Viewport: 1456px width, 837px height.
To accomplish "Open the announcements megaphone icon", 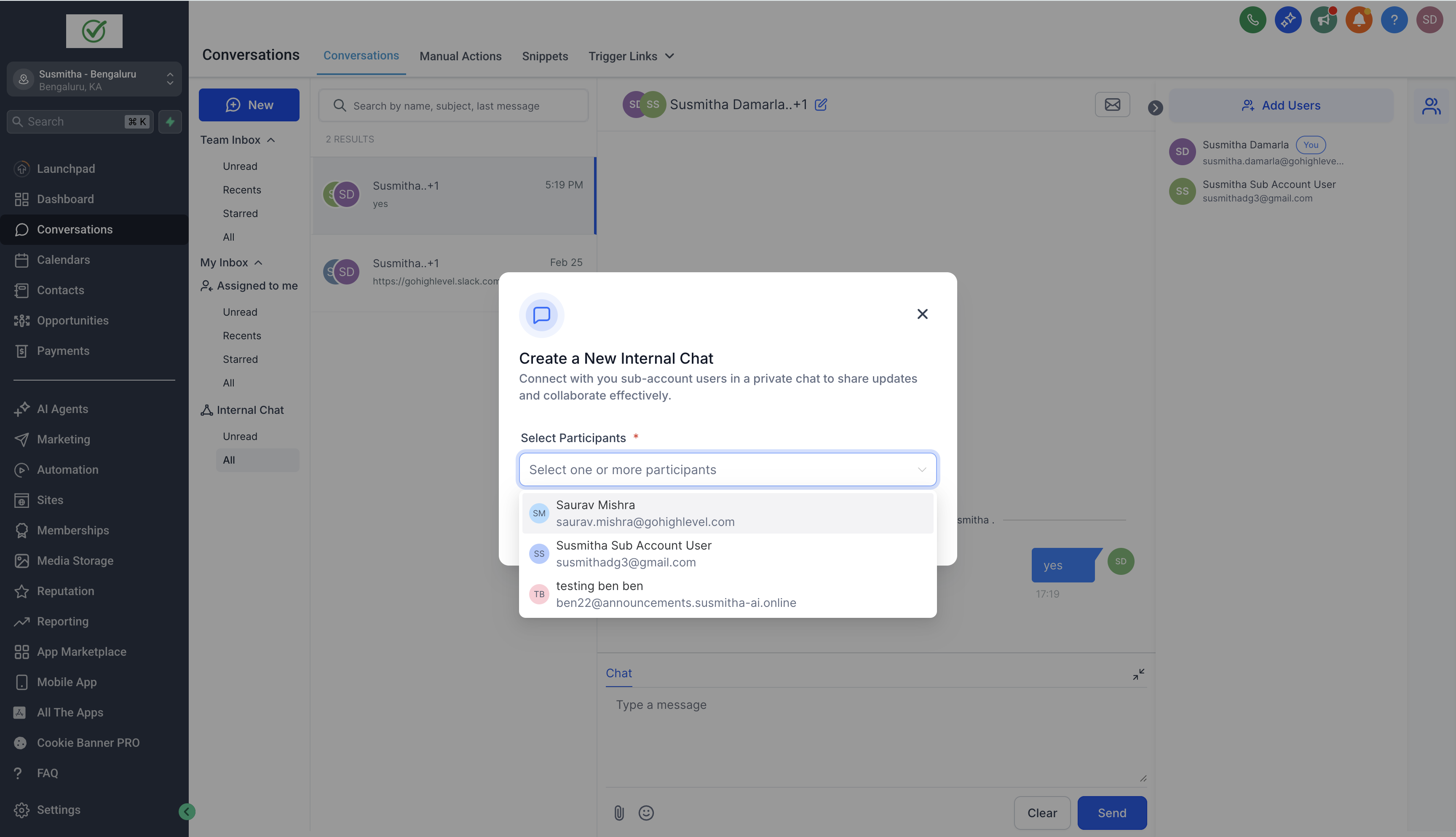I will pos(1324,19).
